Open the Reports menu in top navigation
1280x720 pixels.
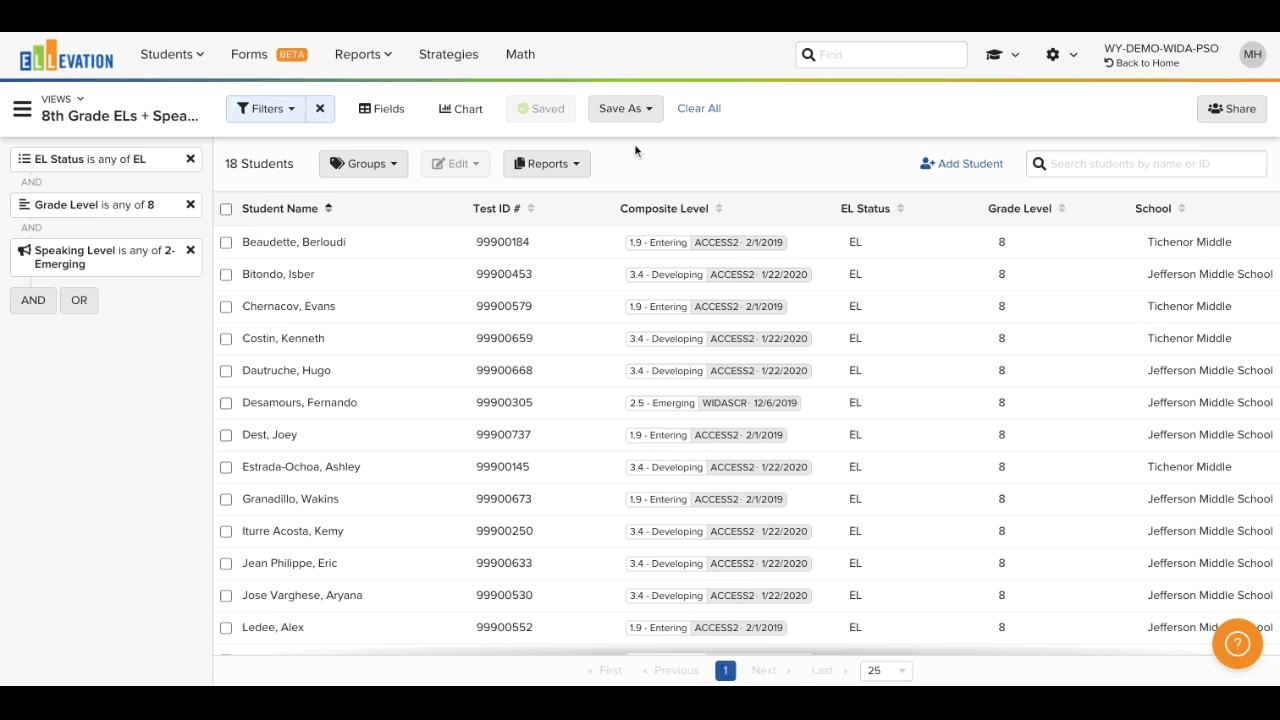tap(363, 55)
